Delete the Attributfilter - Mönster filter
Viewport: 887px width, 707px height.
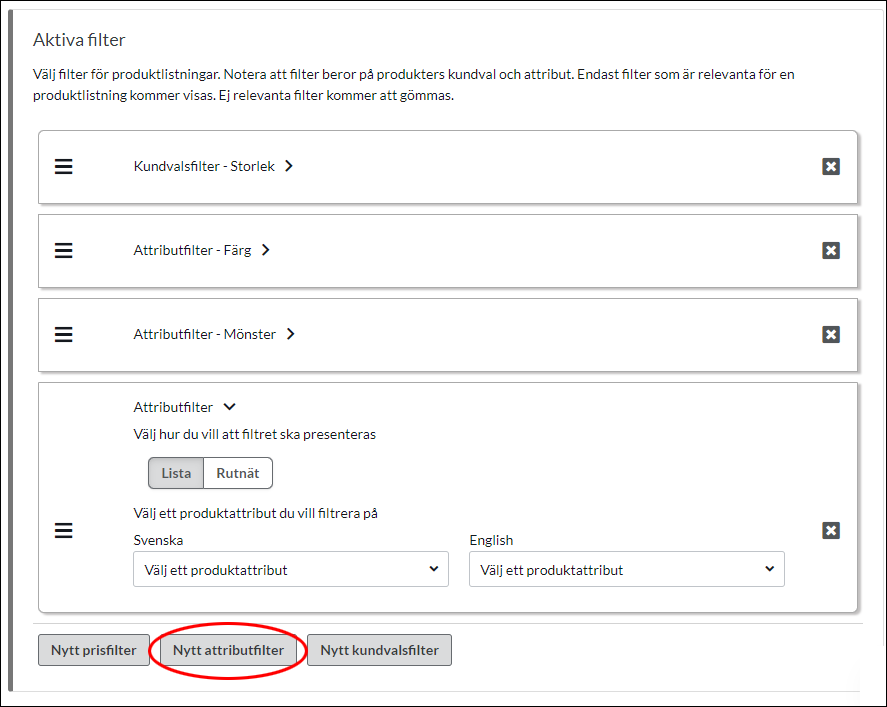[x=830, y=334]
